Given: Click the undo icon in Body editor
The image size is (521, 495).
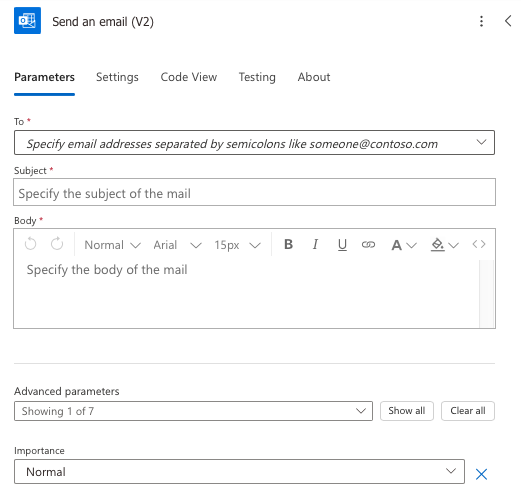Looking at the screenshot, I should [30, 244].
